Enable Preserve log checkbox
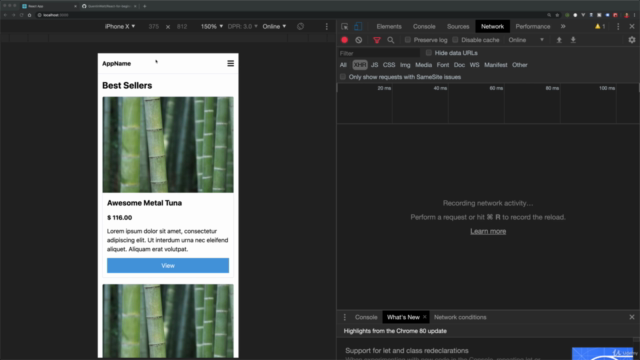 pos(407,40)
